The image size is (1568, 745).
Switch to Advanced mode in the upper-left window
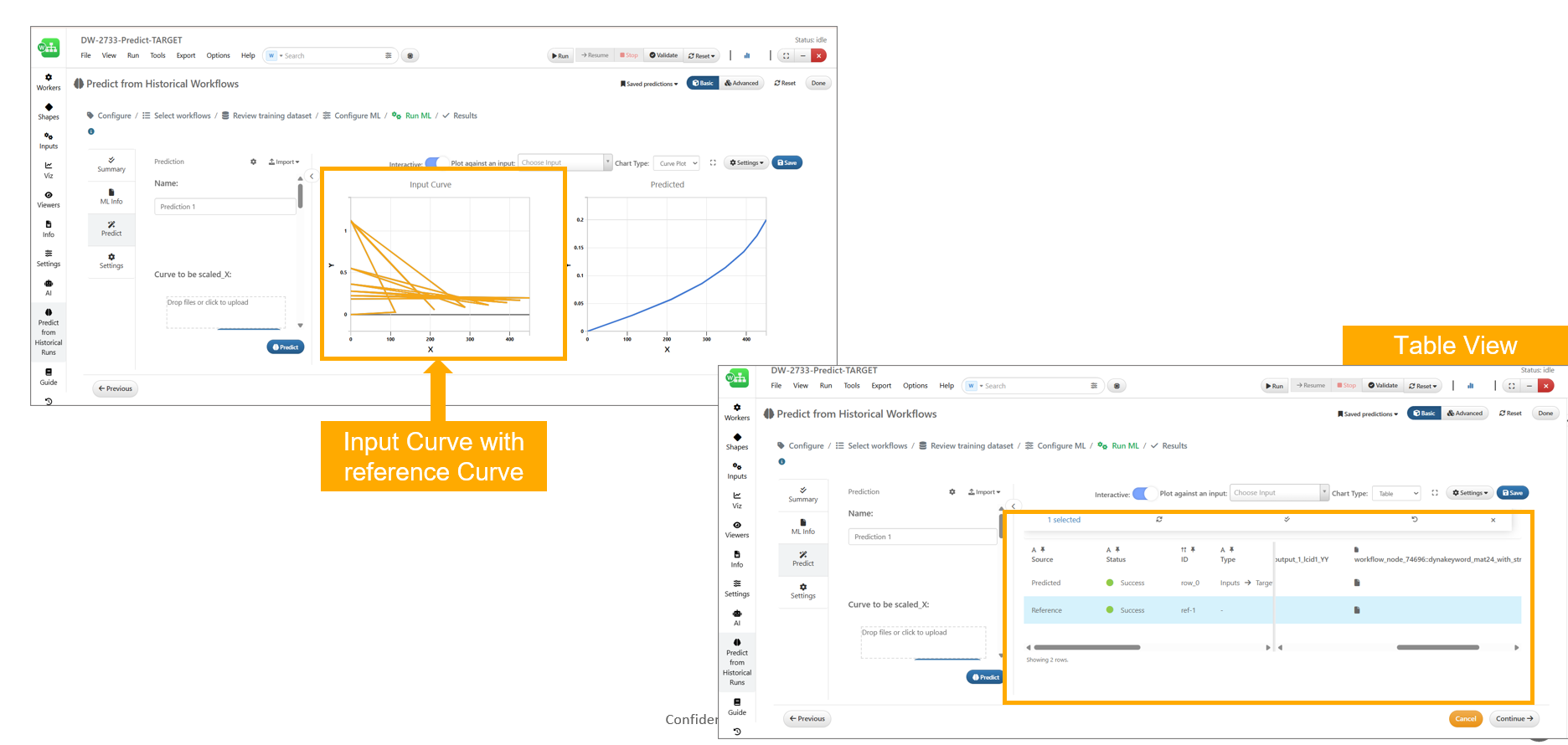click(741, 83)
